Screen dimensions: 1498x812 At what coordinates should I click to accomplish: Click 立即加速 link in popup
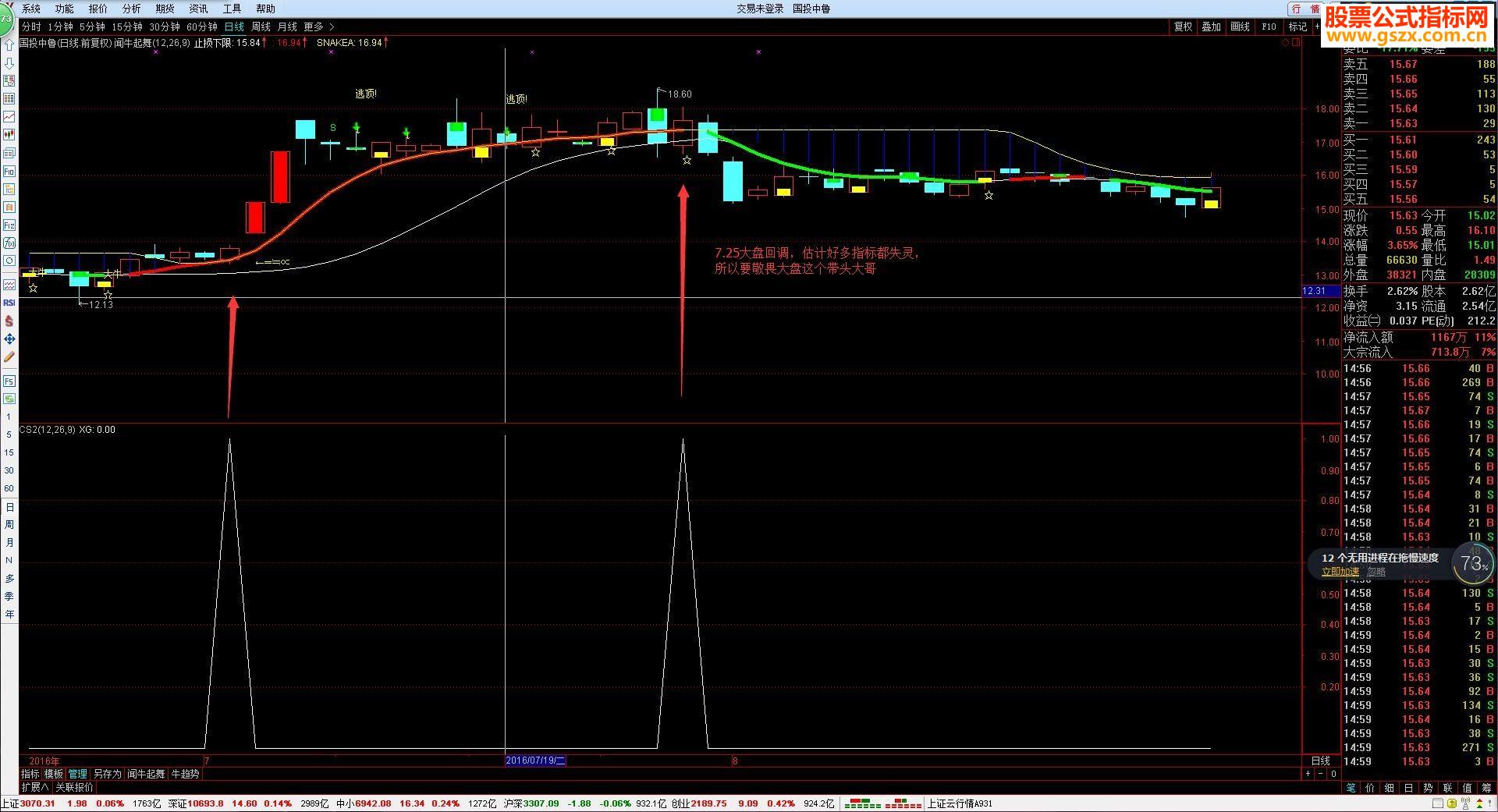click(1340, 572)
